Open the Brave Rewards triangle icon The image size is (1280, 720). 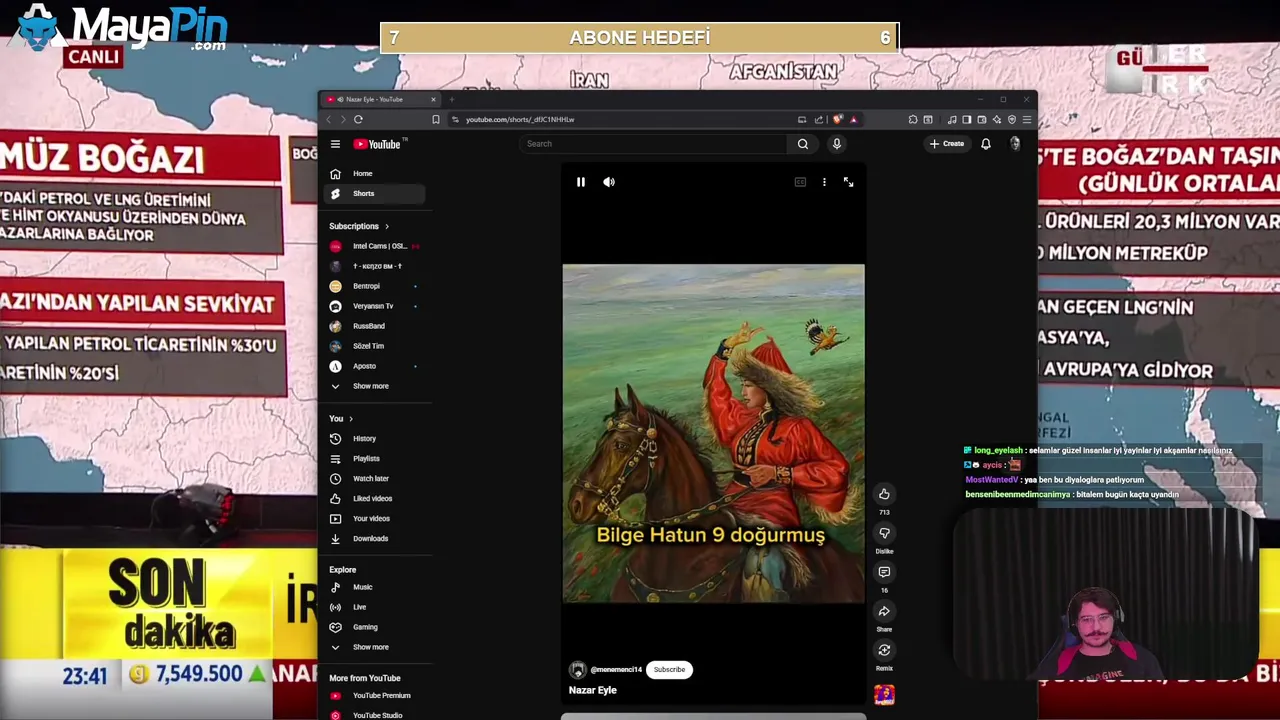853,120
